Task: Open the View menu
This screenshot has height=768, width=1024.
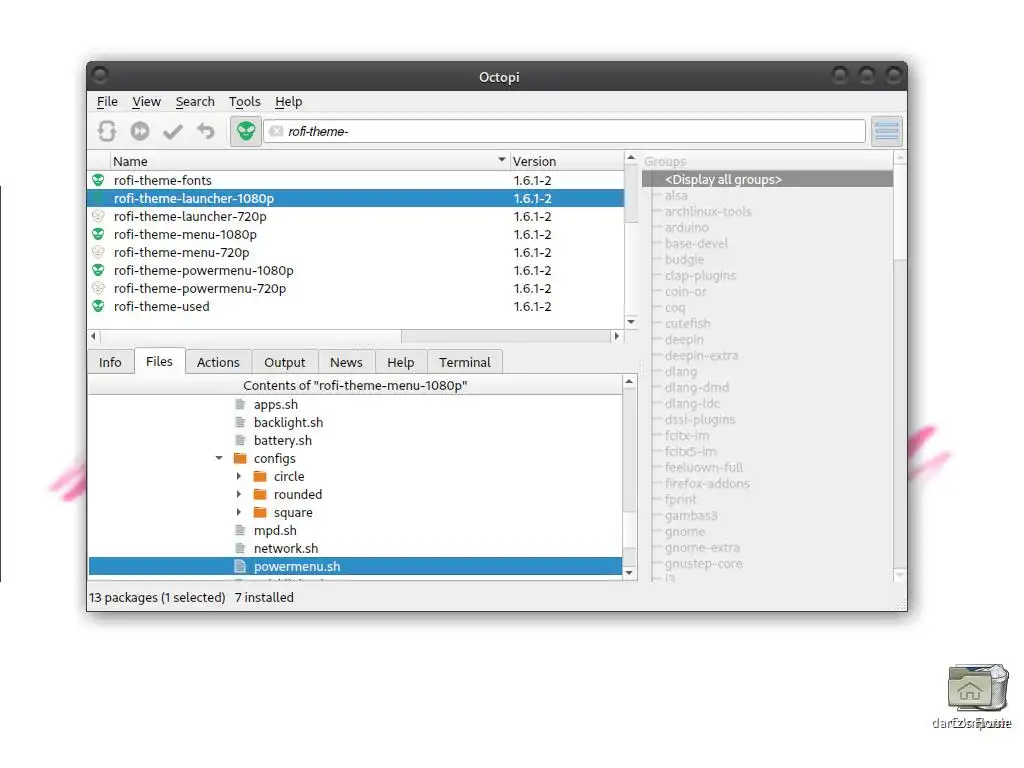Action: (146, 101)
